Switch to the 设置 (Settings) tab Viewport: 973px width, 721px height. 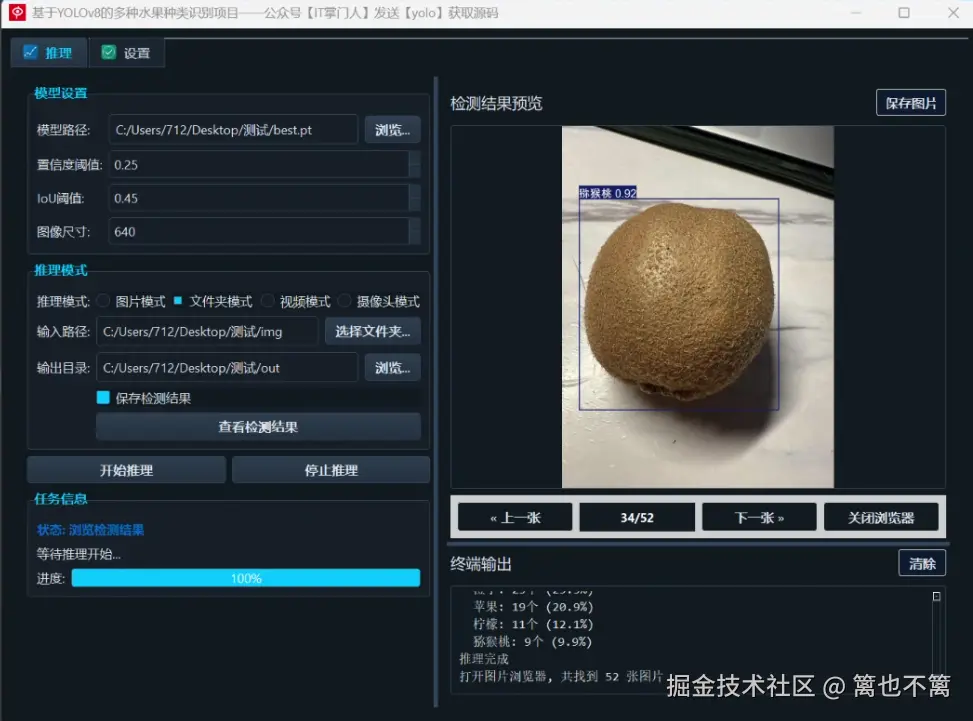tap(127, 52)
